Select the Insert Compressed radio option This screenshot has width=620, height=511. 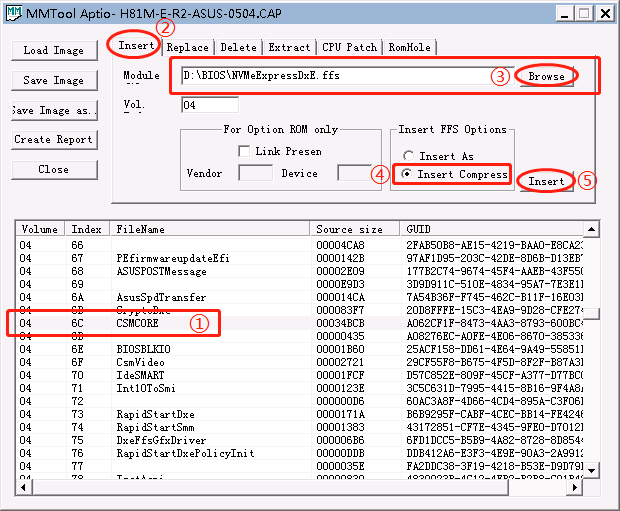pyautogui.click(x=406, y=174)
